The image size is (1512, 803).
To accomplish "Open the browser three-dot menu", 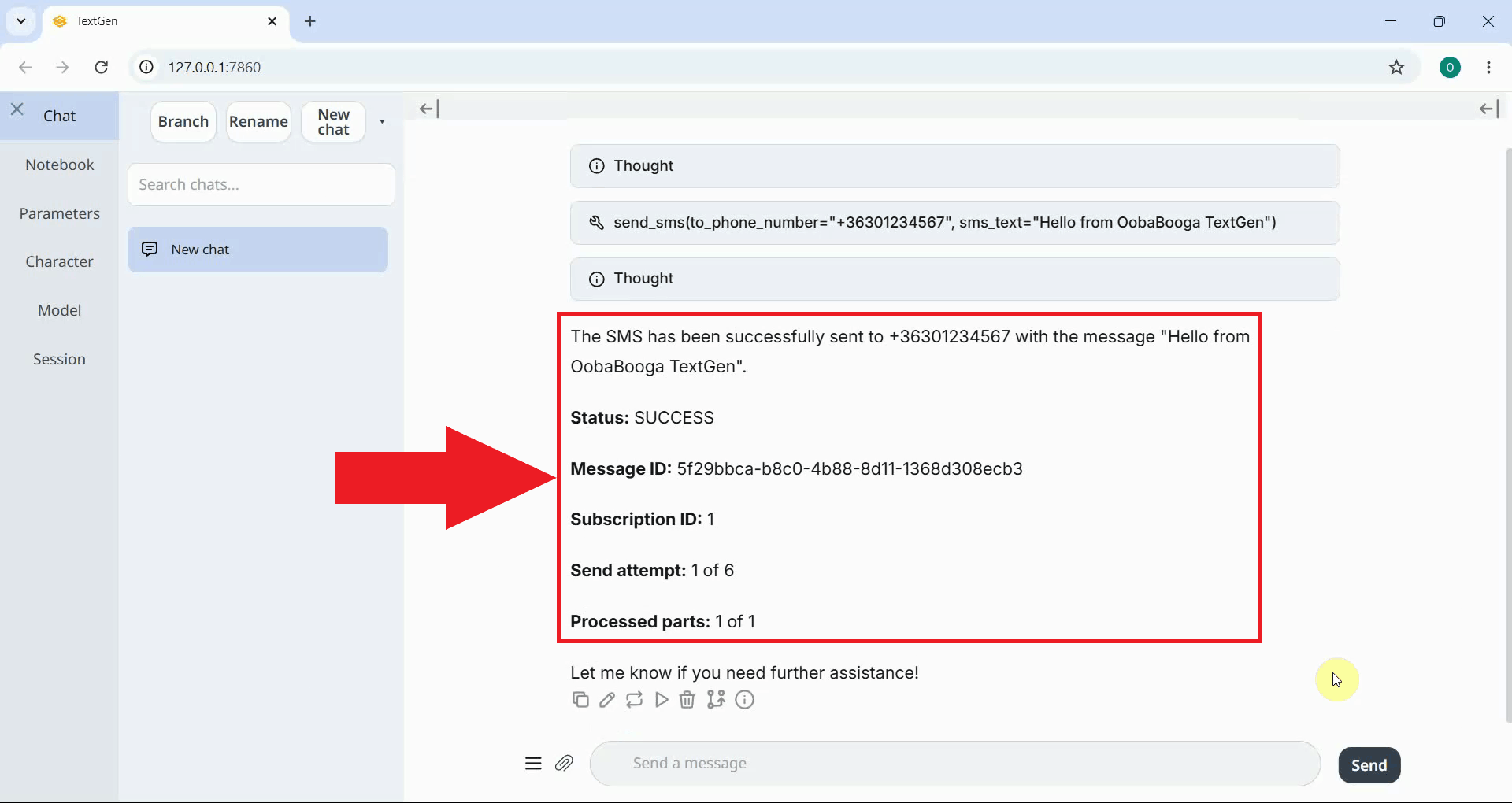I will pyautogui.click(x=1488, y=67).
